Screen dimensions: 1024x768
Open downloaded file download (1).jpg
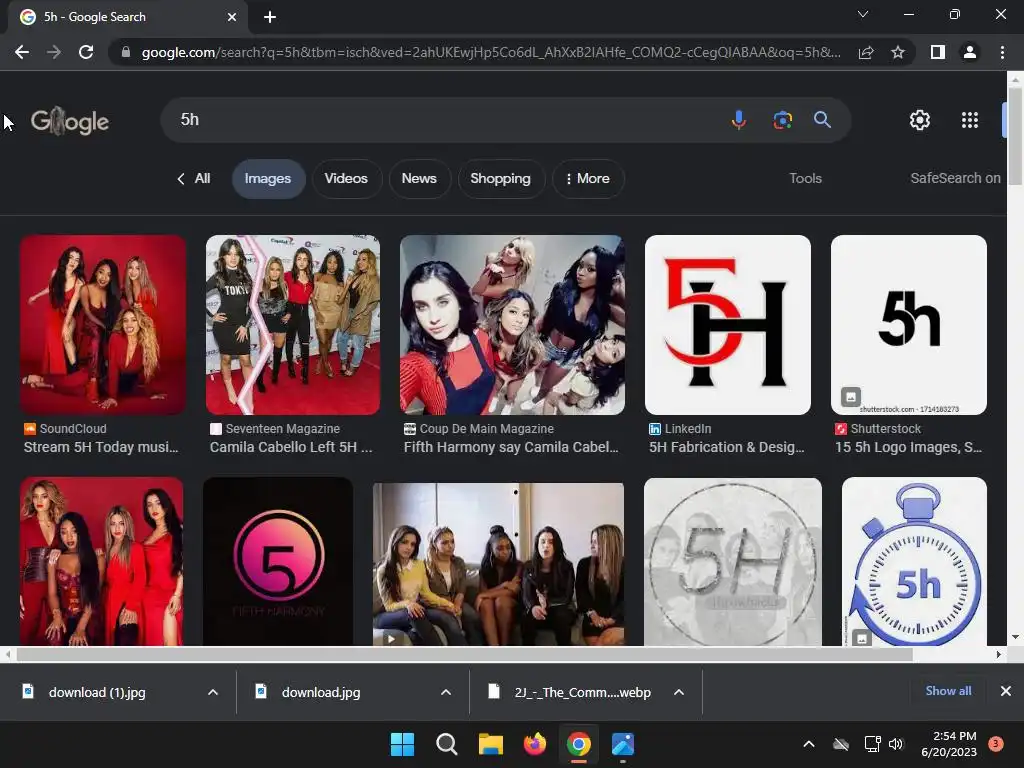point(97,692)
